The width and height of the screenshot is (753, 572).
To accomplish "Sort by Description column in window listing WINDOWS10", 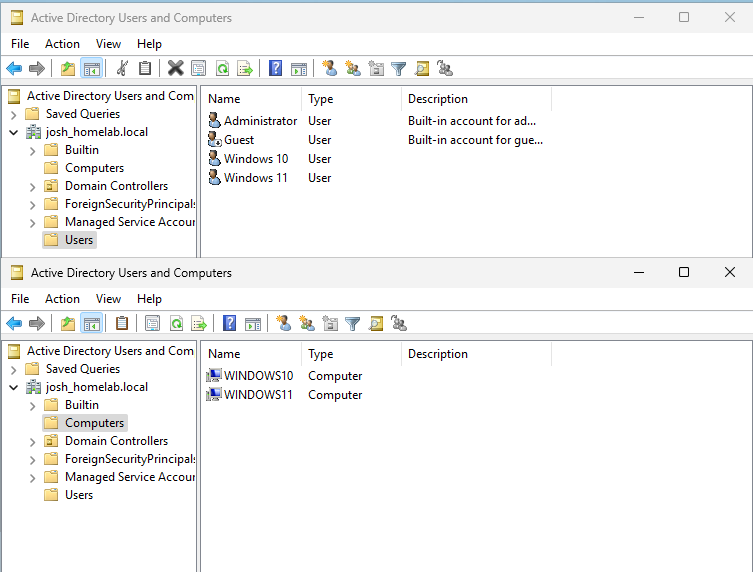I will click(x=476, y=354).
